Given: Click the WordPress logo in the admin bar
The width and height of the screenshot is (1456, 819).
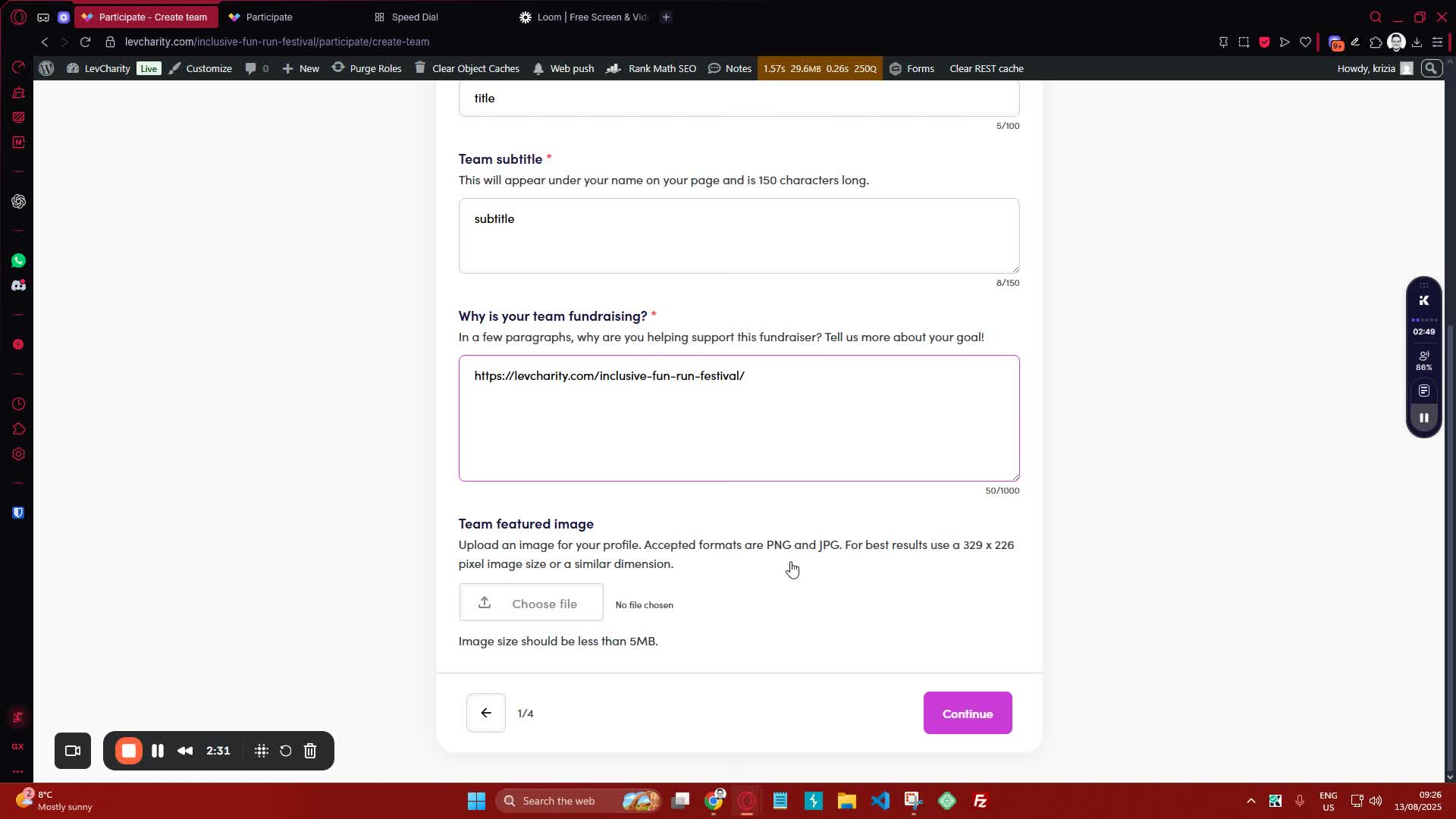Looking at the screenshot, I should (x=46, y=68).
